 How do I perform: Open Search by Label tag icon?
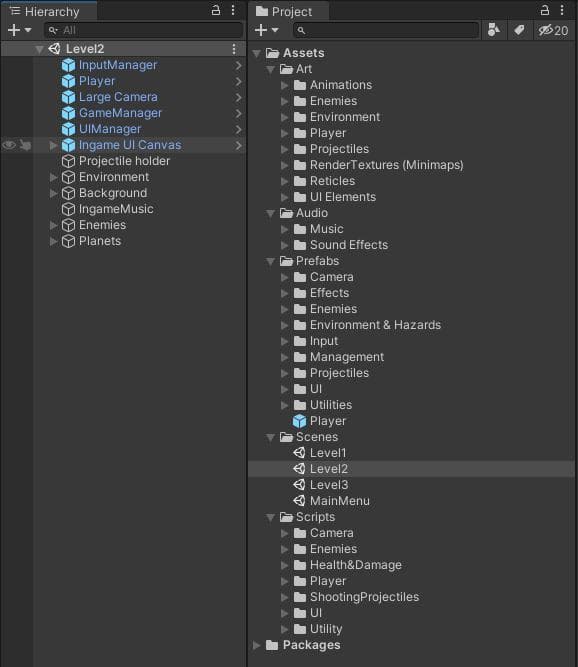click(519, 30)
